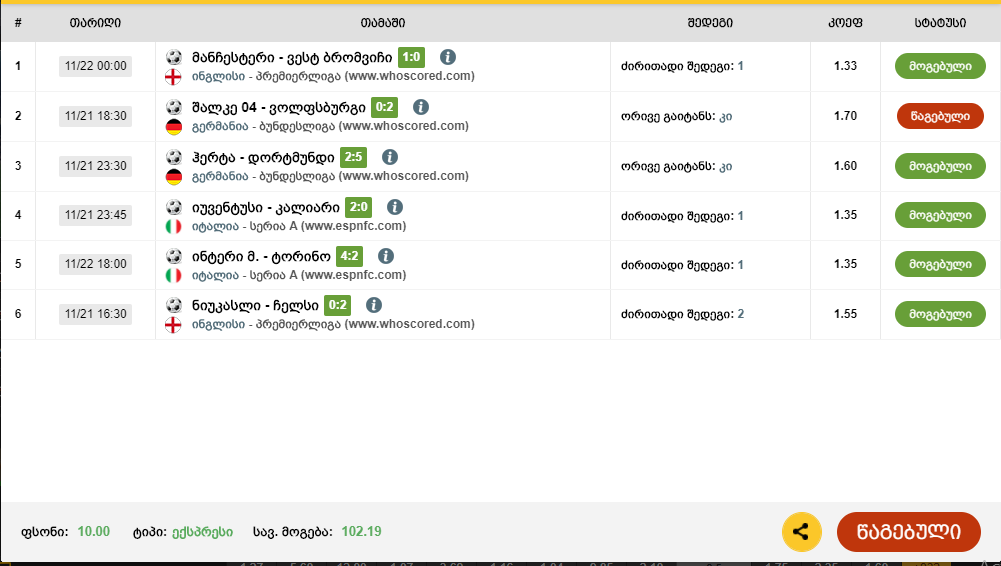Click coefficient 1.33
The height and width of the screenshot is (566, 1001).
pos(845,66)
